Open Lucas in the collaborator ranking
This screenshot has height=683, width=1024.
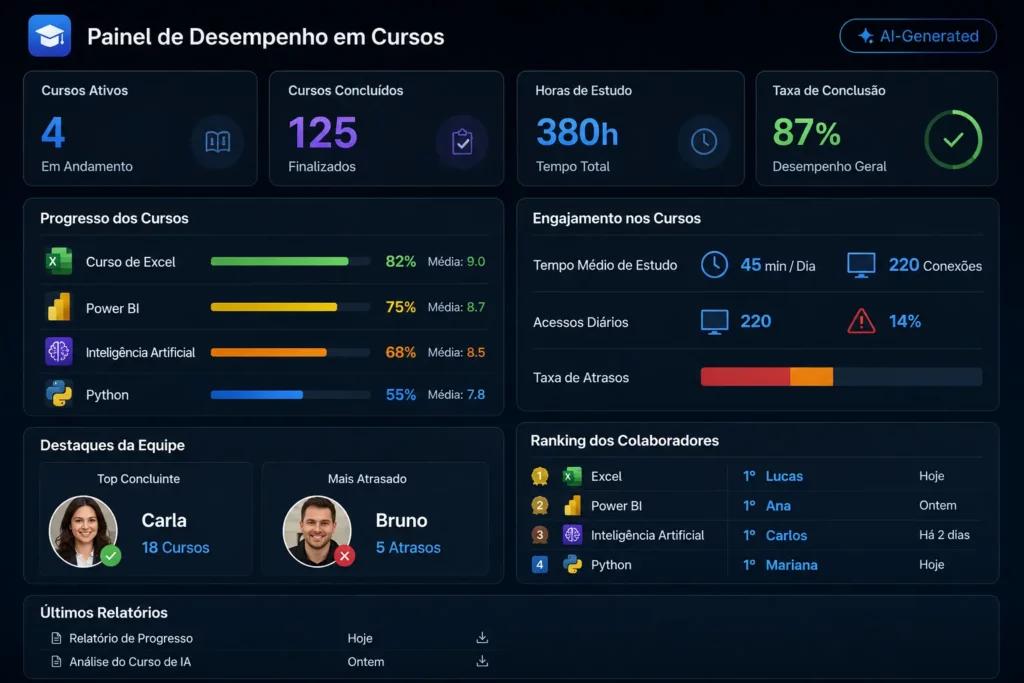[x=784, y=476]
